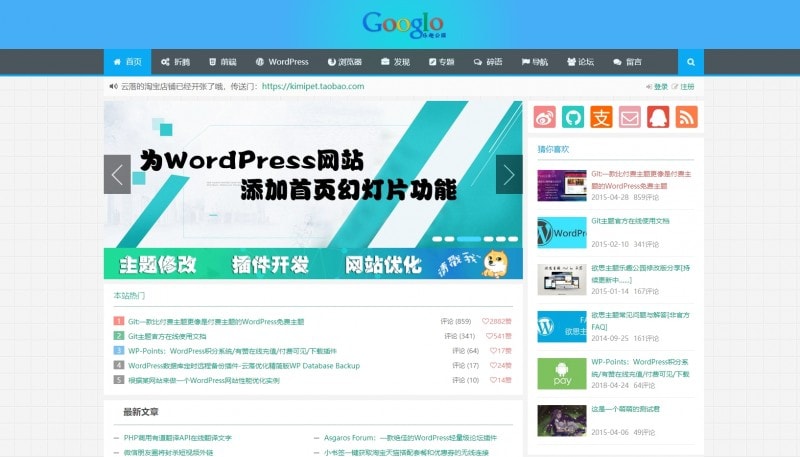Open the 发现 menu item
This screenshot has height=457, width=800.
(x=395, y=62)
